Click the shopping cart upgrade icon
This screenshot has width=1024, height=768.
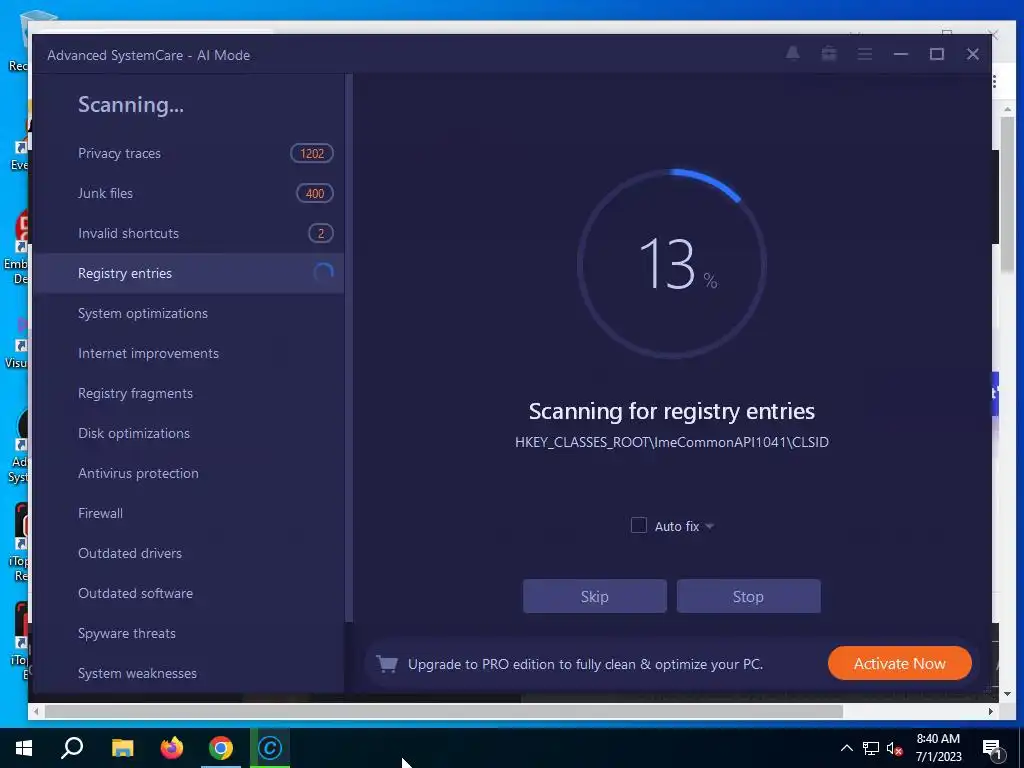[x=387, y=664]
